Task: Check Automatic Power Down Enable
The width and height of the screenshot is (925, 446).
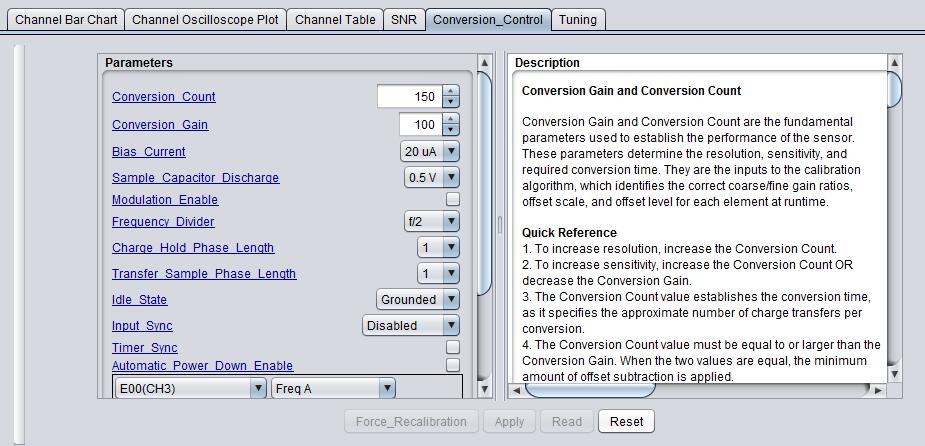Action: click(453, 366)
